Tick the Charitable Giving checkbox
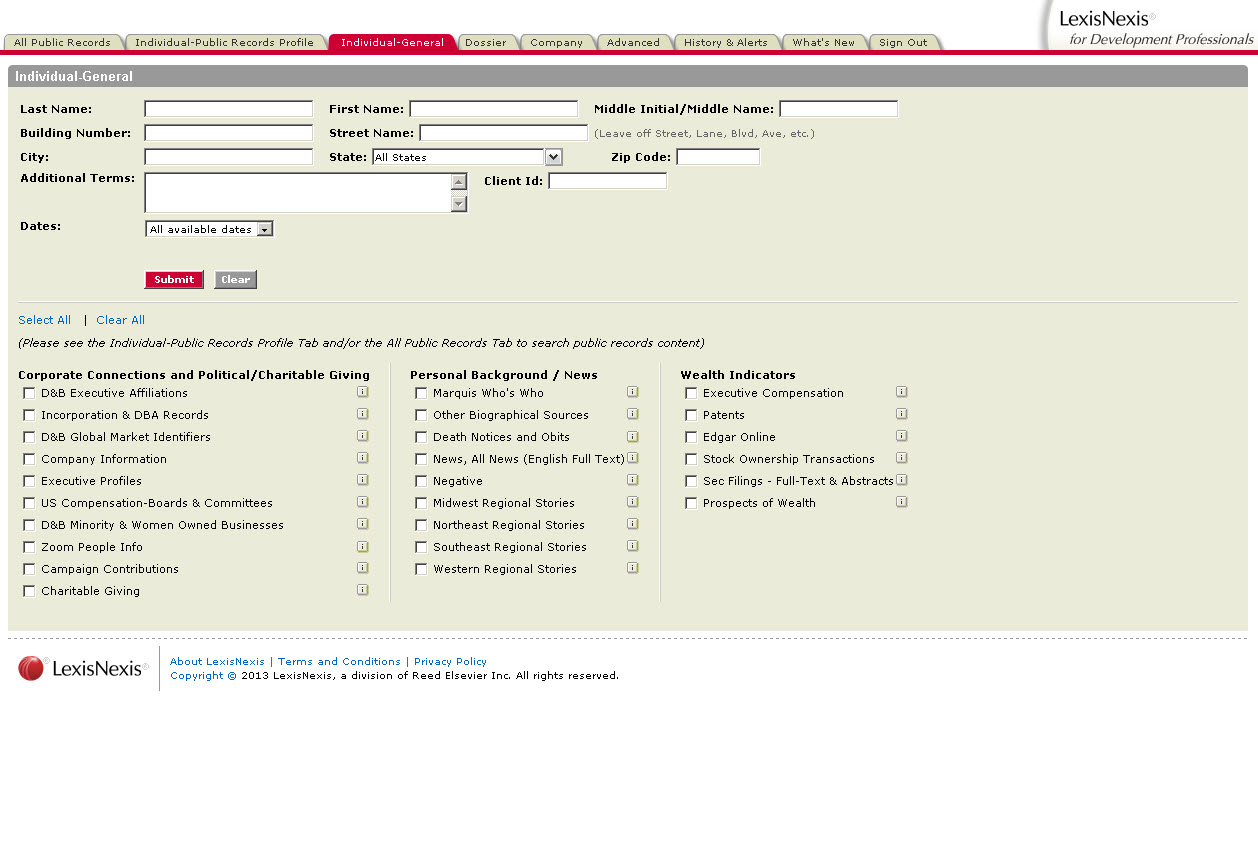Screen dimensions: 1258x845 click(29, 591)
